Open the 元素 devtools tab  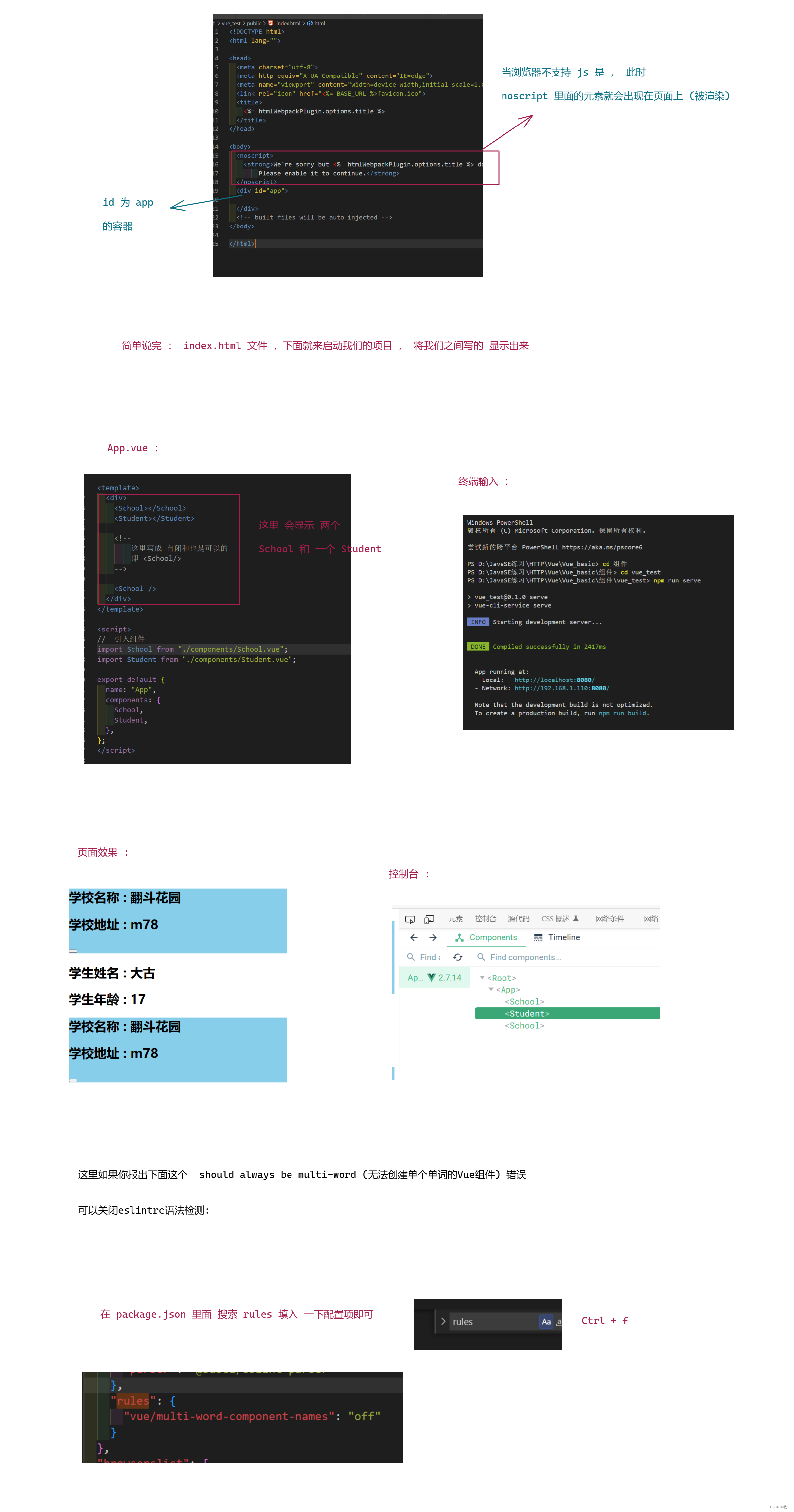point(455,919)
